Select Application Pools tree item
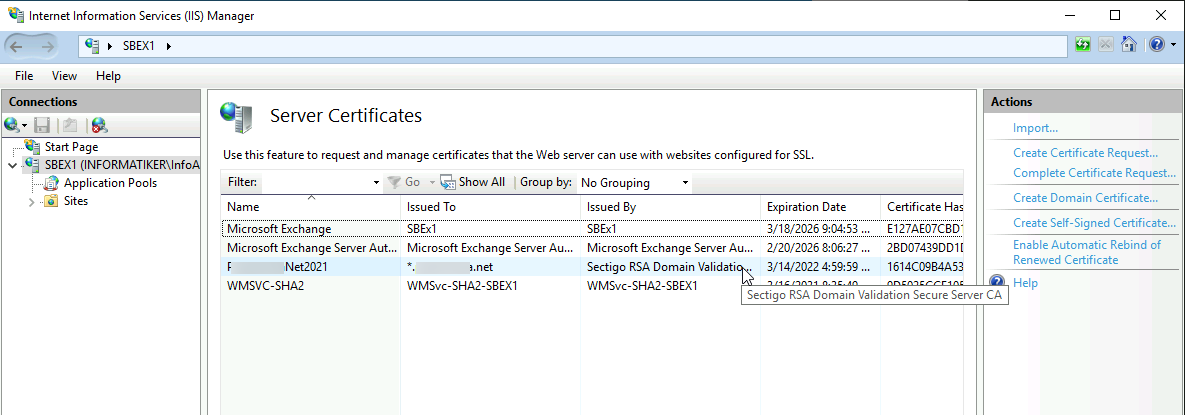The width and height of the screenshot is (1185, 415). pyautogui.click(x=110, y=183)
